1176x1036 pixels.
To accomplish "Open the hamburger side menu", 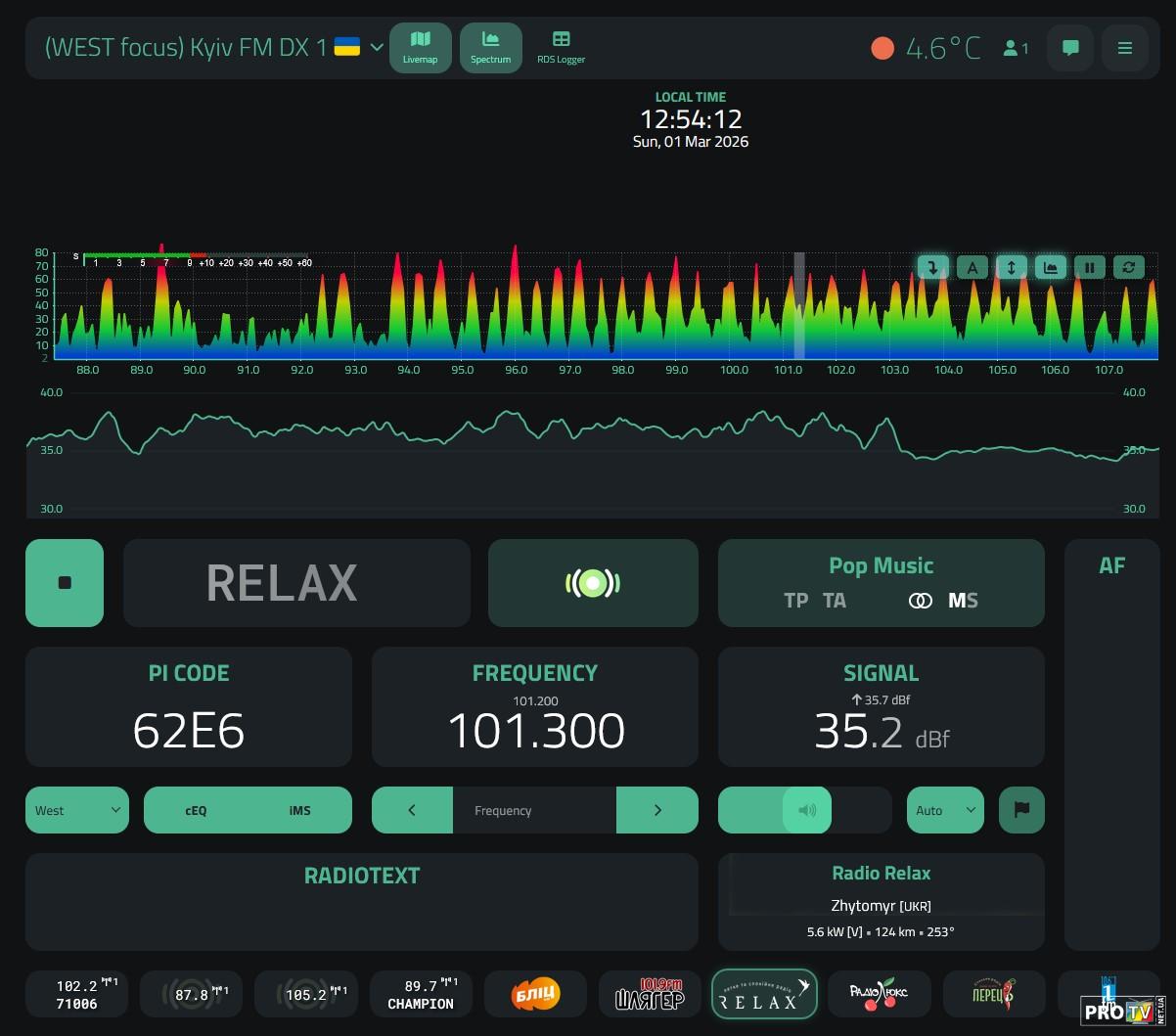I will [1125, 48].
